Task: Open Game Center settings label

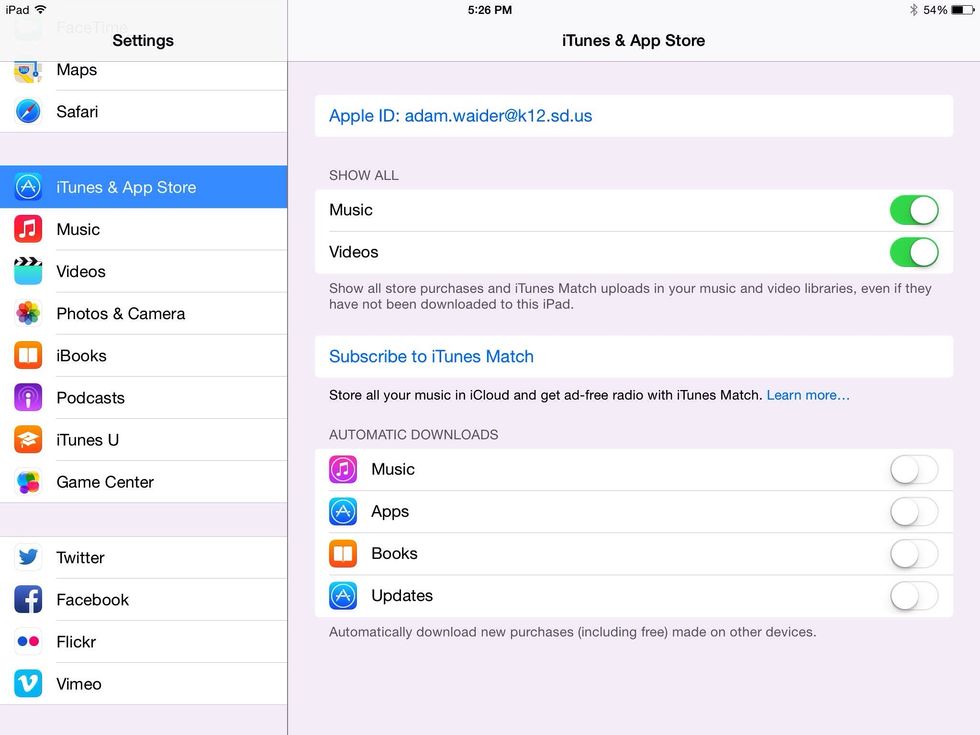Action: (x=105, y=482)
